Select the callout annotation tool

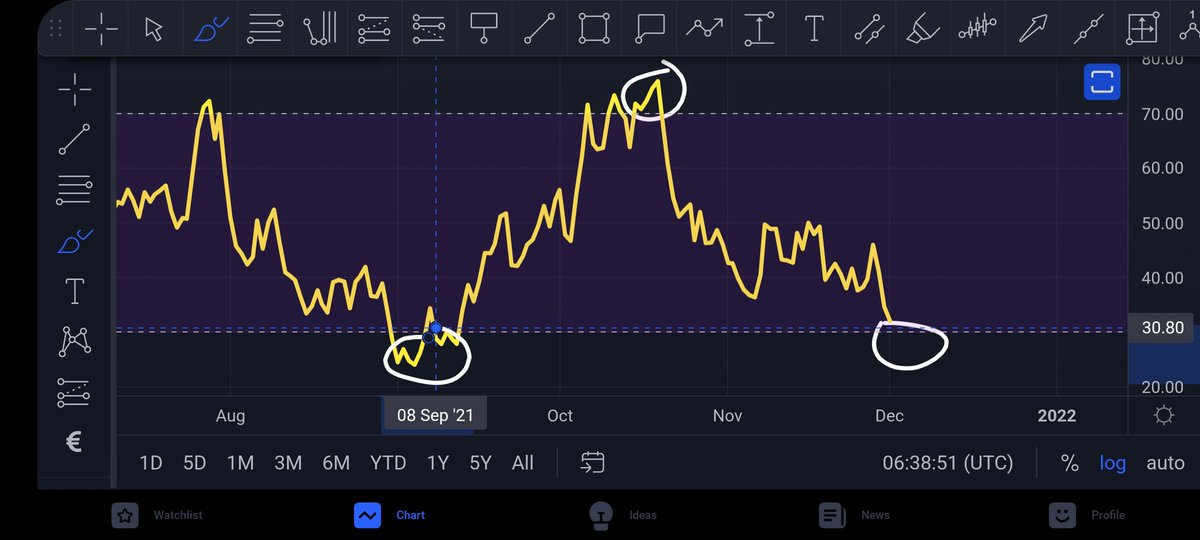coord(650,28)
